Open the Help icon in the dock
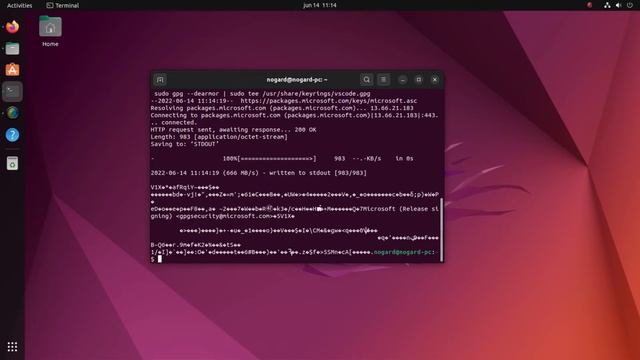 tap(12, 135)
